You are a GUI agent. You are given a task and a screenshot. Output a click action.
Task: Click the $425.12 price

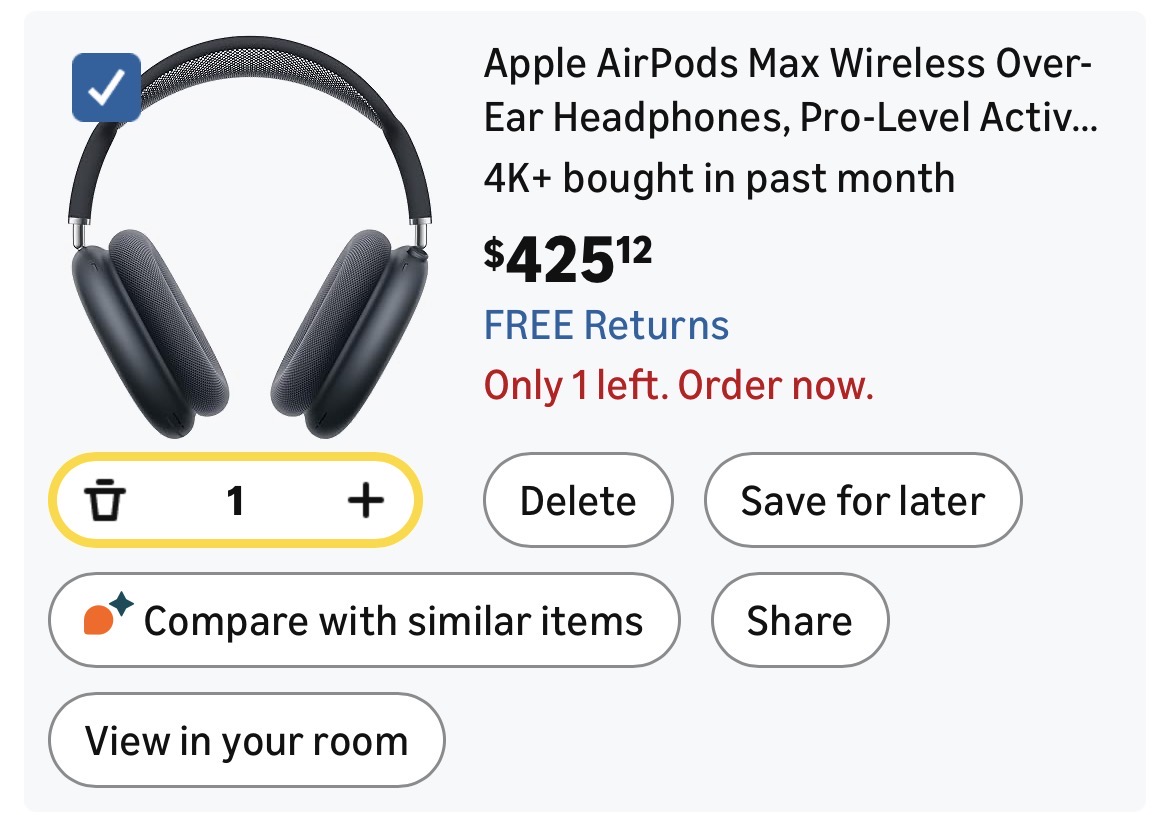coord(567,259)
